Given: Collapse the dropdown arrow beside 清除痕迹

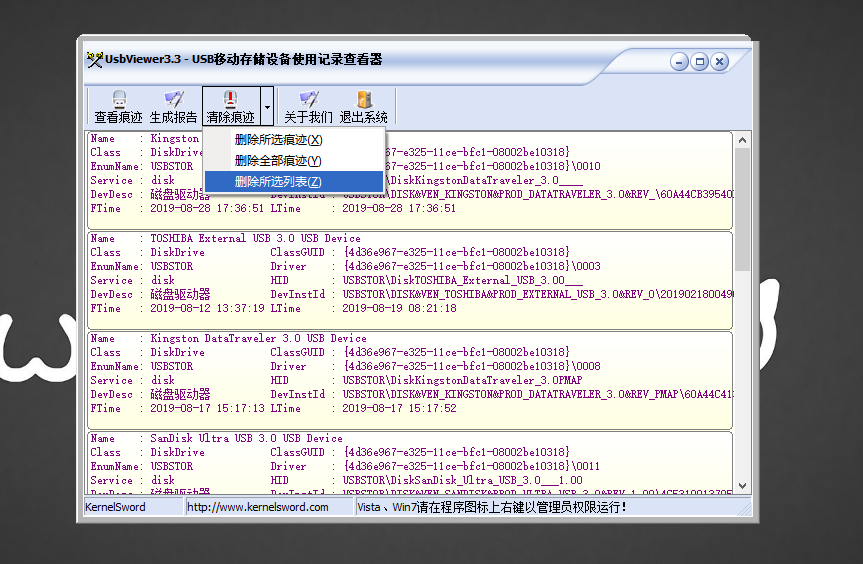Looking at the screenshot, I should pos(267,107).
